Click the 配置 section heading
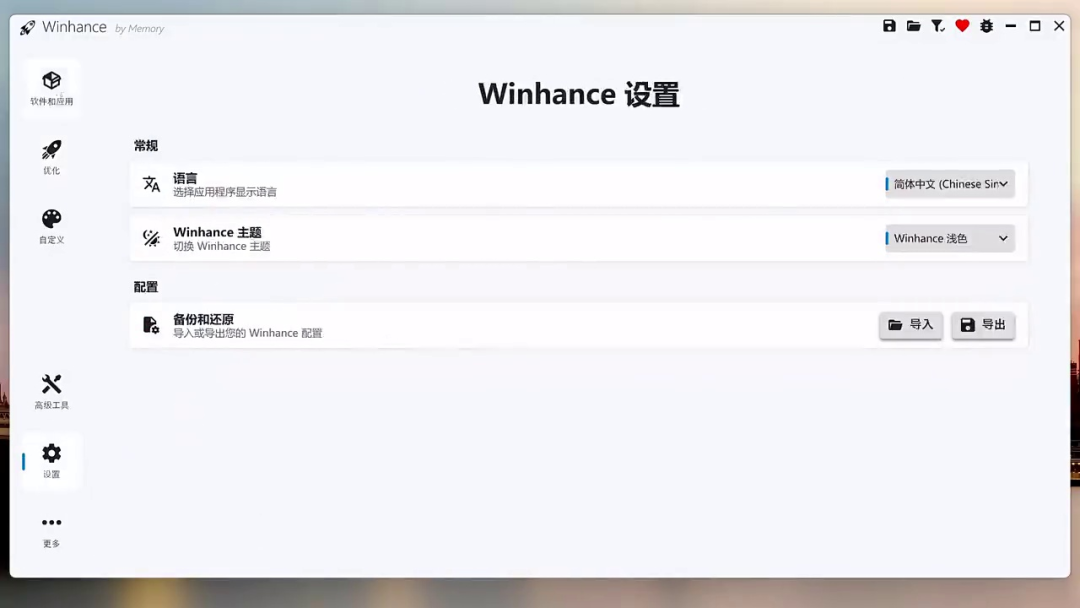This screenshot has width=1080, height=608. pyautogui.click(x=146, y=286)
